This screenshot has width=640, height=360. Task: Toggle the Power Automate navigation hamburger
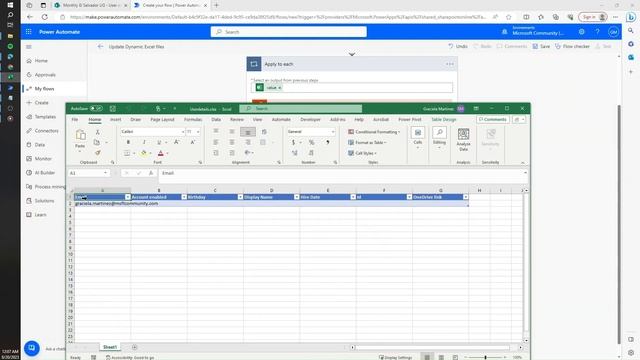29,47
